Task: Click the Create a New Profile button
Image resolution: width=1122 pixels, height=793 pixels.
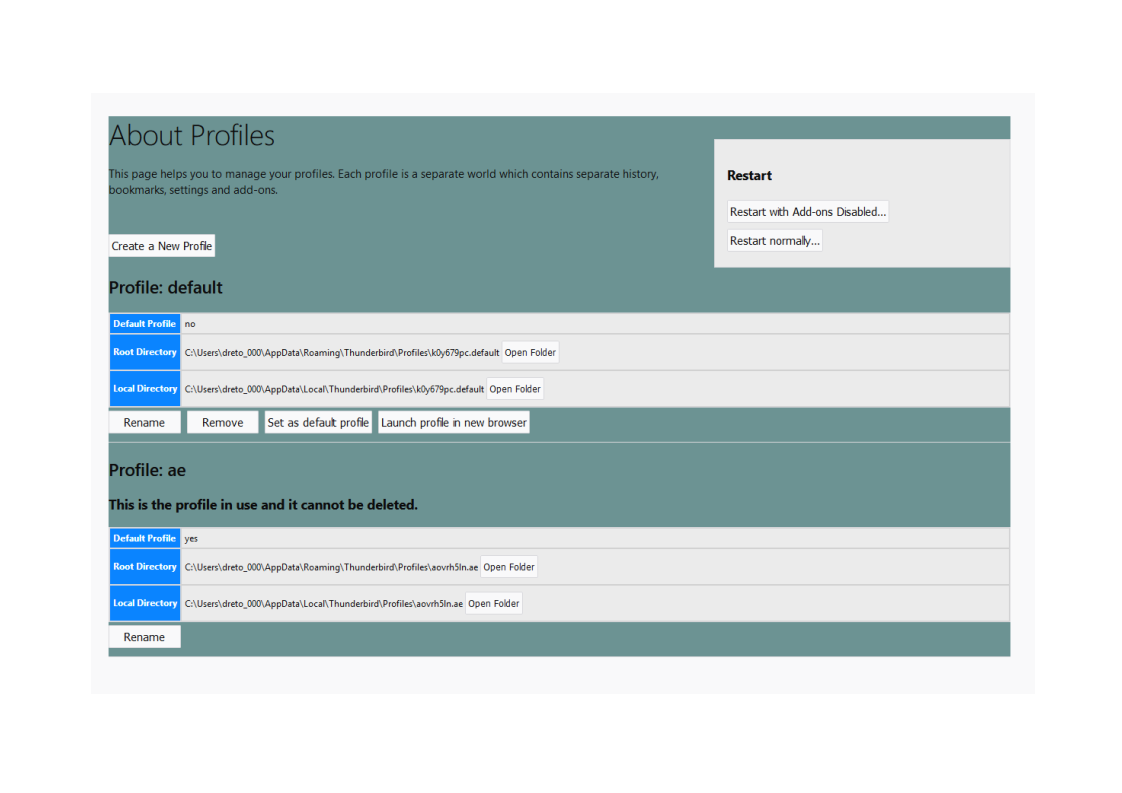Action: click(x=161, y=246)
